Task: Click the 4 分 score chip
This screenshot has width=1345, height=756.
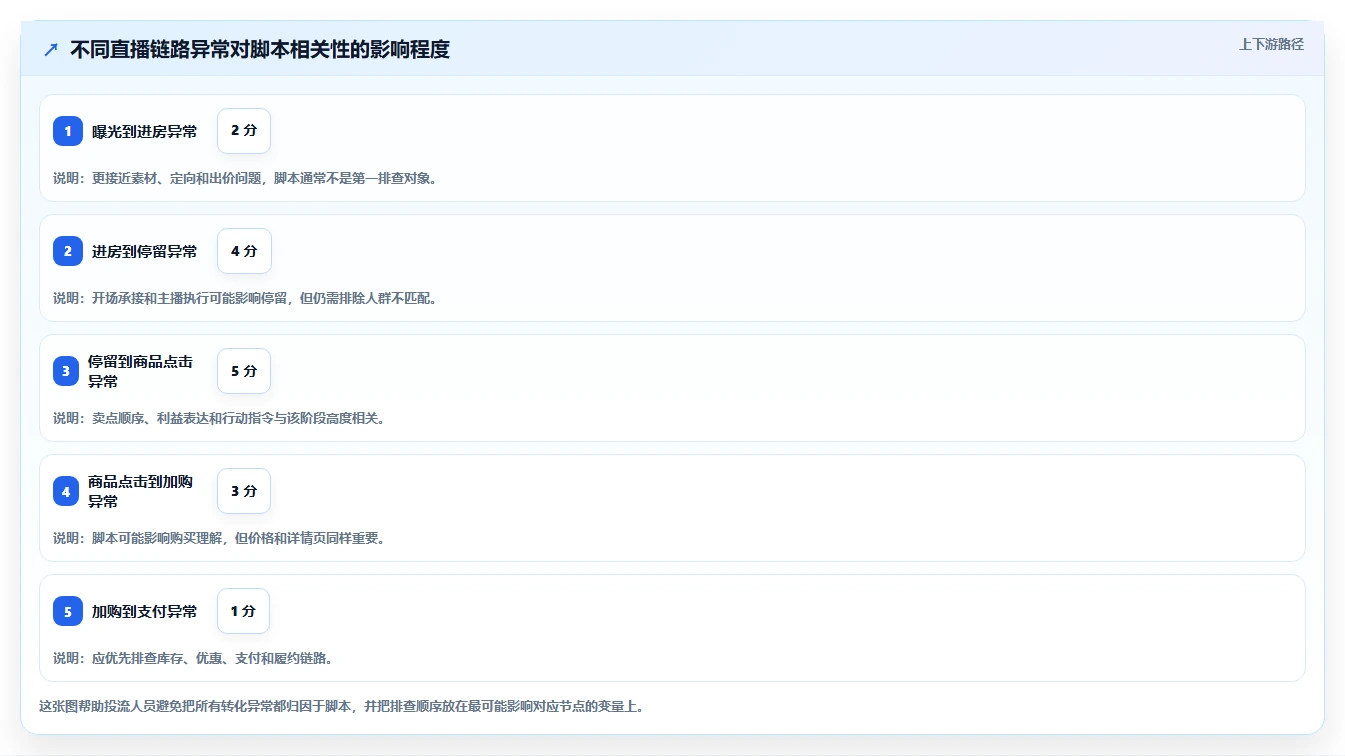Action: 244,251
